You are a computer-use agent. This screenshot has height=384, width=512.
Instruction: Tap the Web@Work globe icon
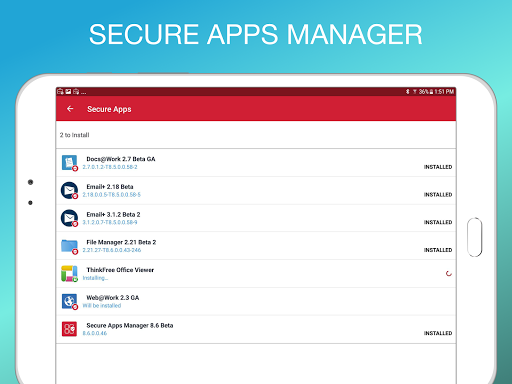[70, 302]
